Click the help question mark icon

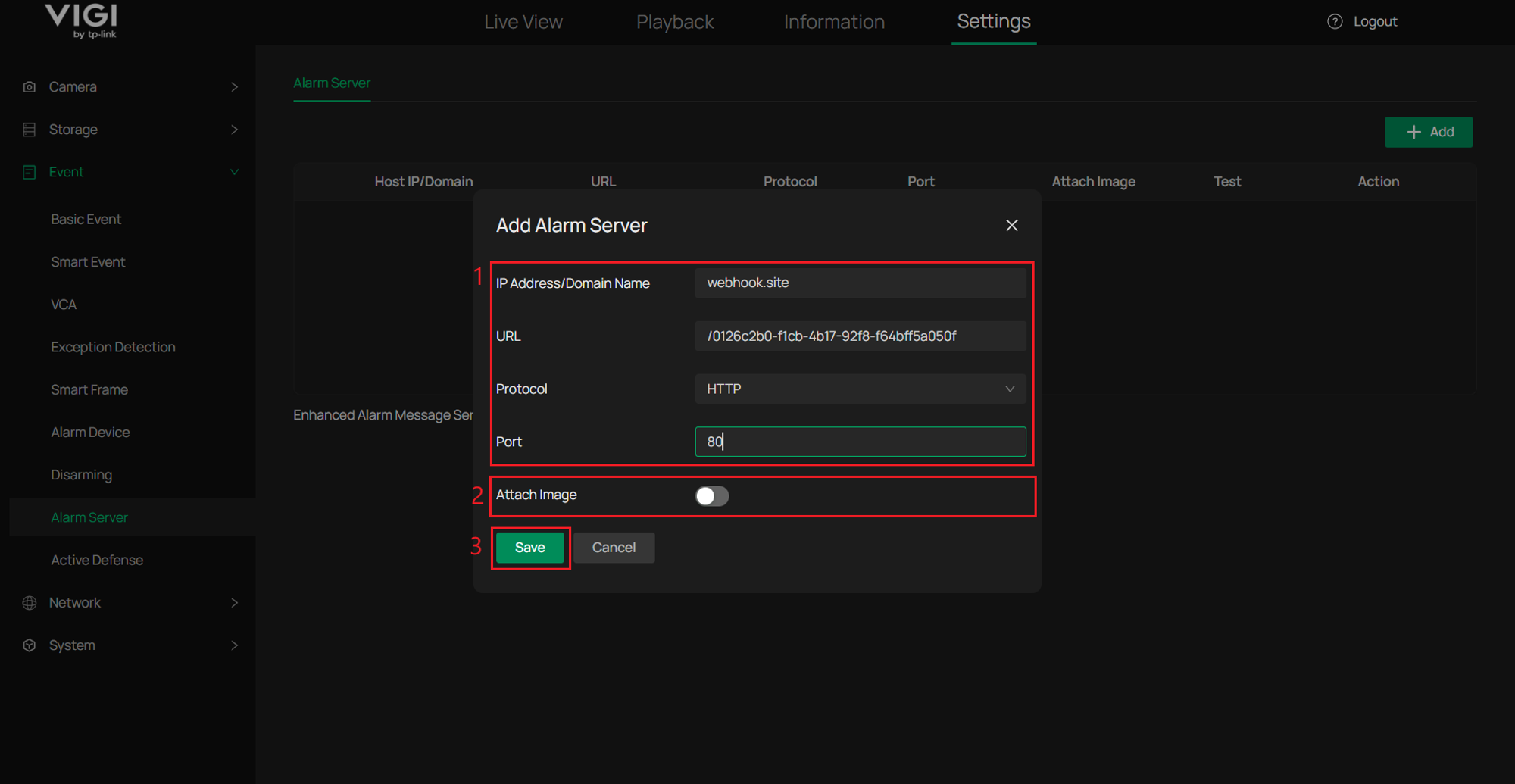coord(1335,21)
